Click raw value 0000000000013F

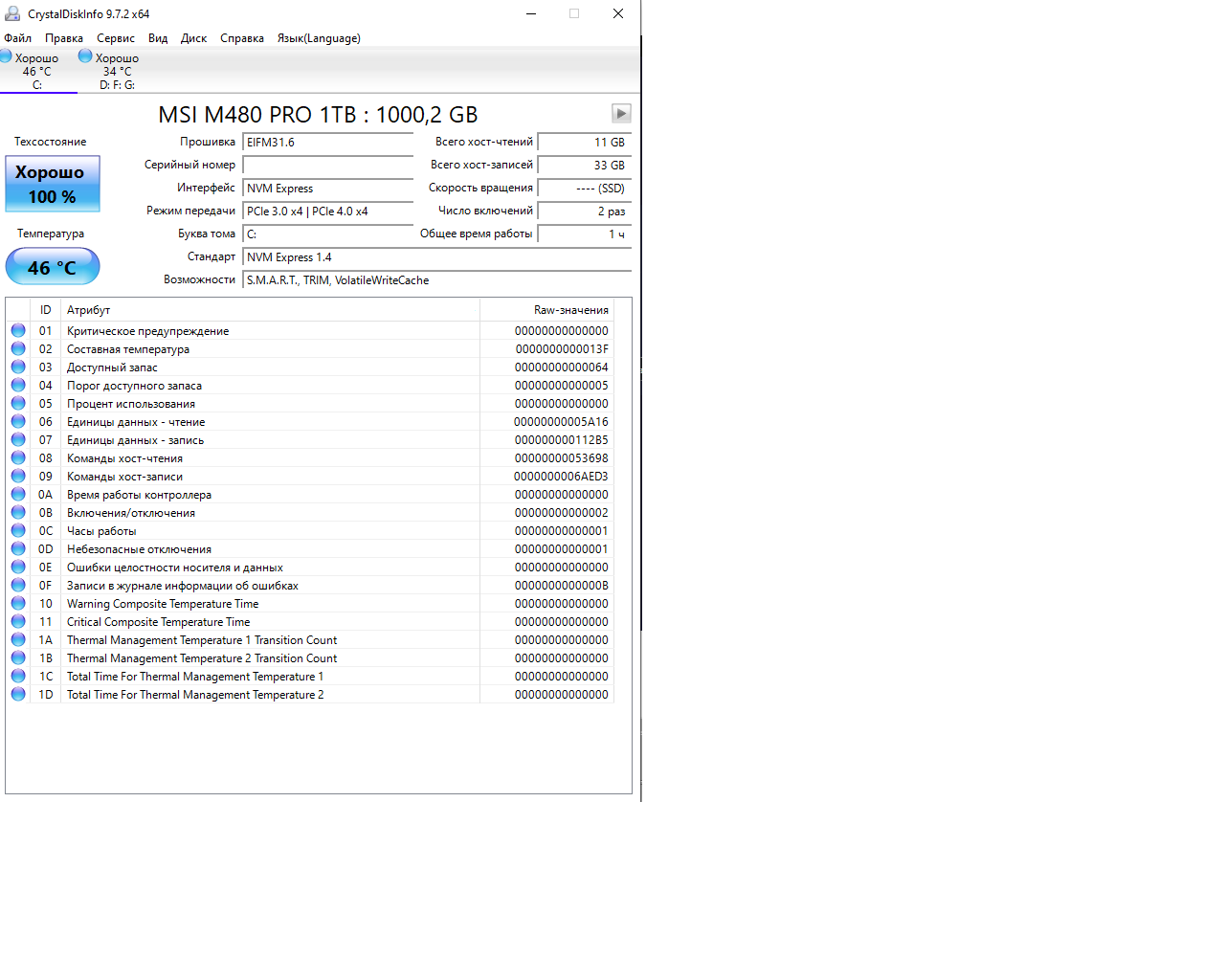point(562,349)
